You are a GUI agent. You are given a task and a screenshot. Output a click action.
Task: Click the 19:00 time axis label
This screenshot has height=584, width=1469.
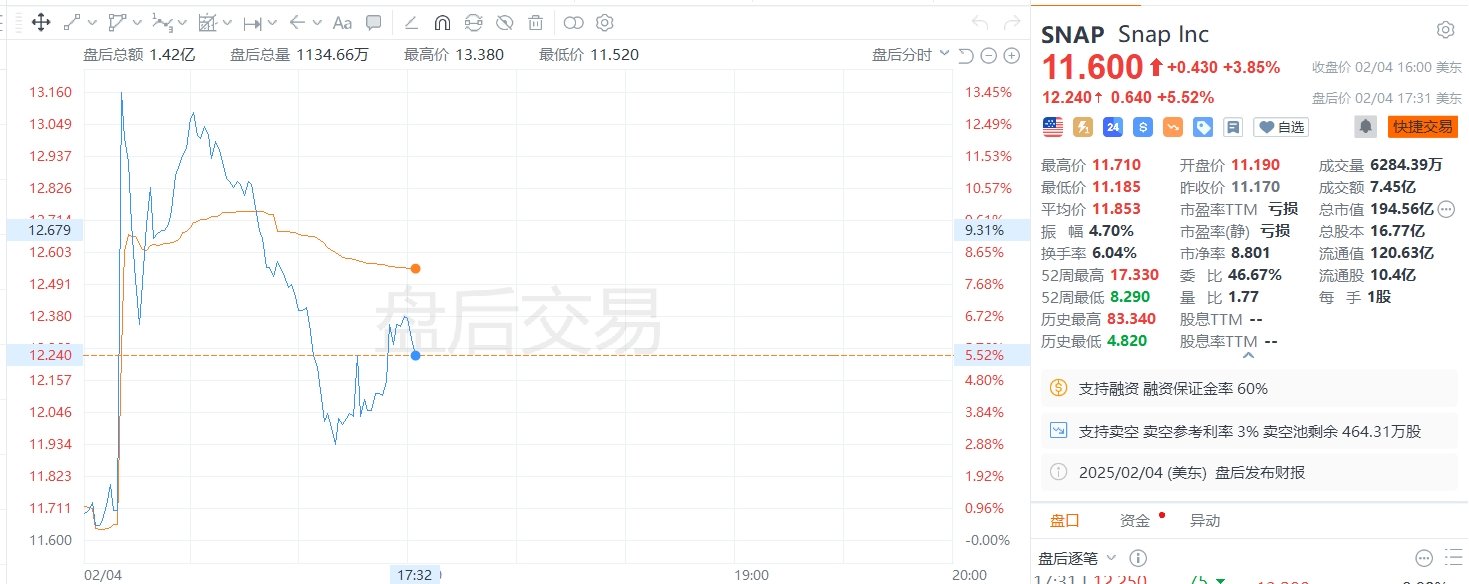click(751, 575)
